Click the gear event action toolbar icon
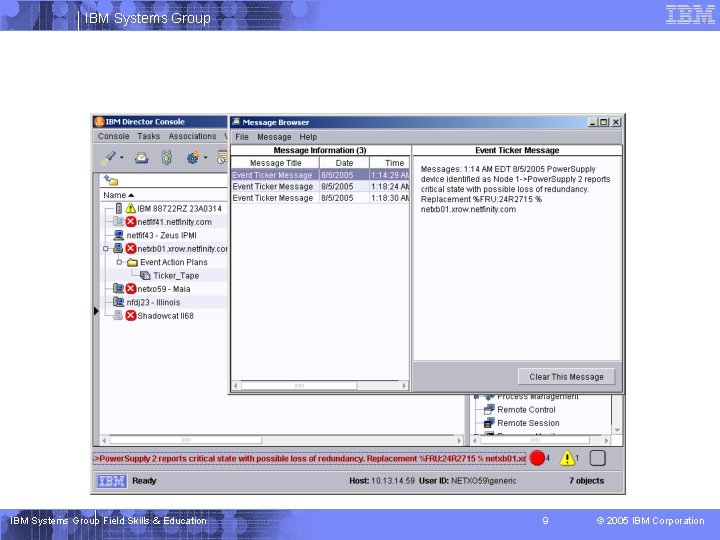720x540 pixels. coord(192,158)
